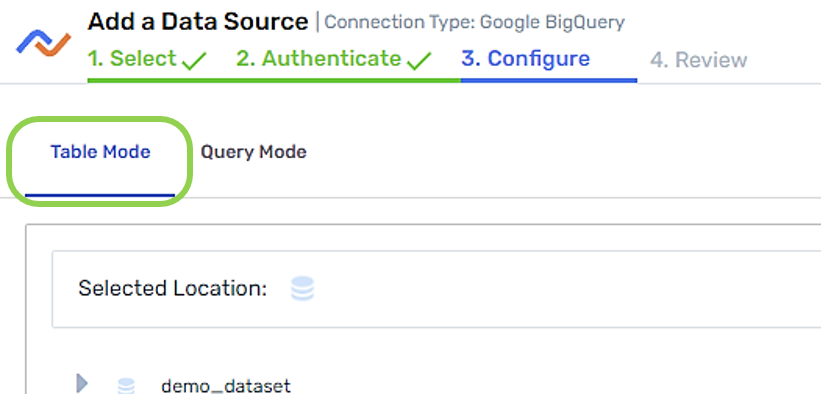
Task: Switch to the Query Mode tab
Action: pos(253,152)
